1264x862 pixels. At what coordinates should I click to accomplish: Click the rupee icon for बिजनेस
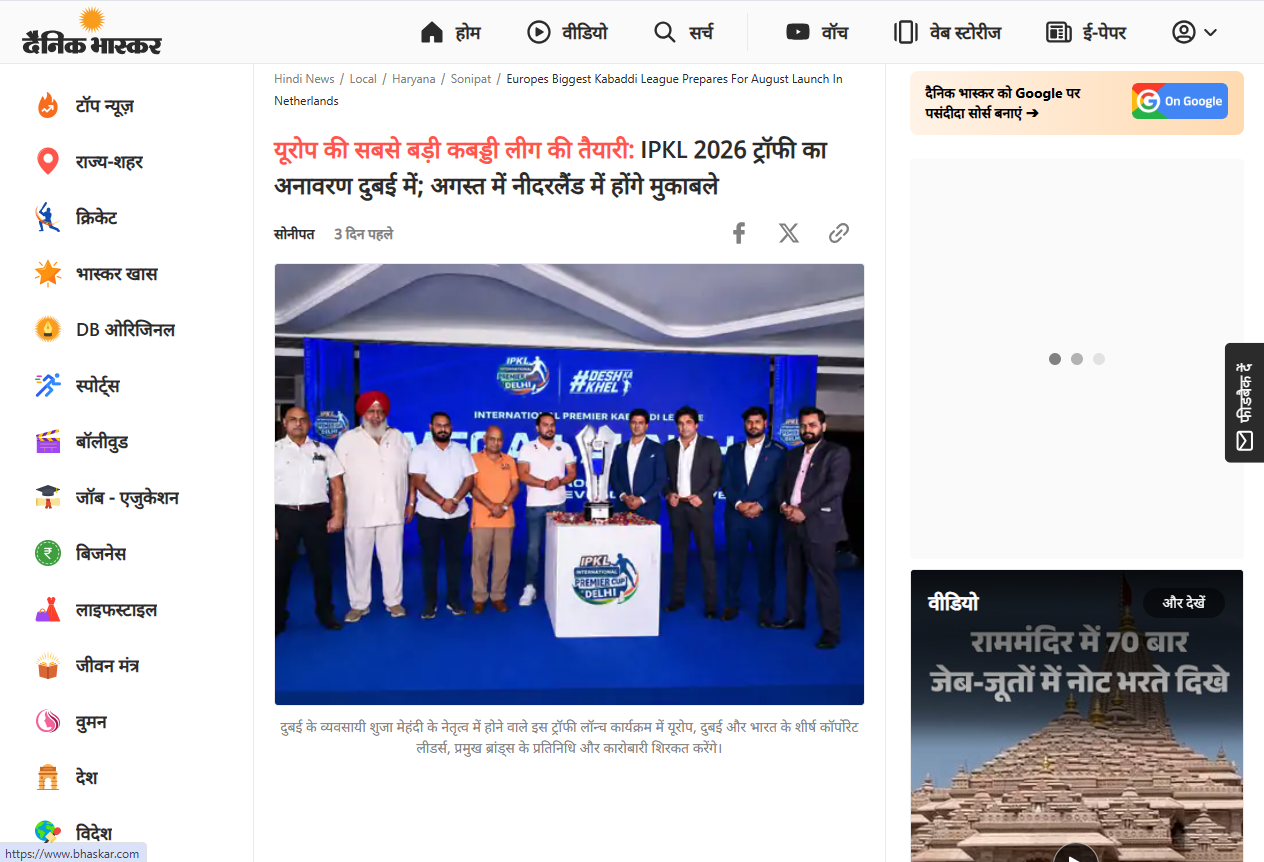(x=48, y=553)
